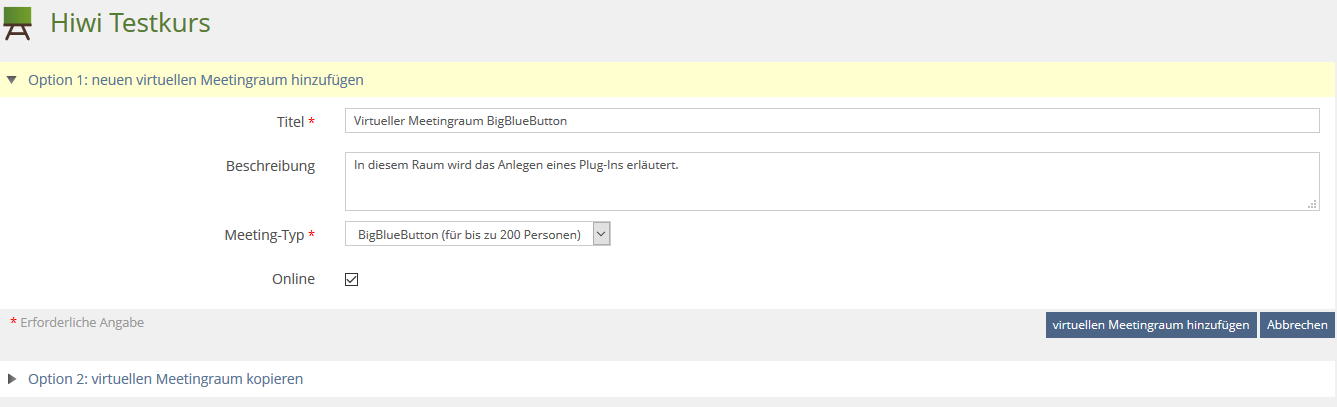Click the Meeting-Typ field label

tap(264, 235)
